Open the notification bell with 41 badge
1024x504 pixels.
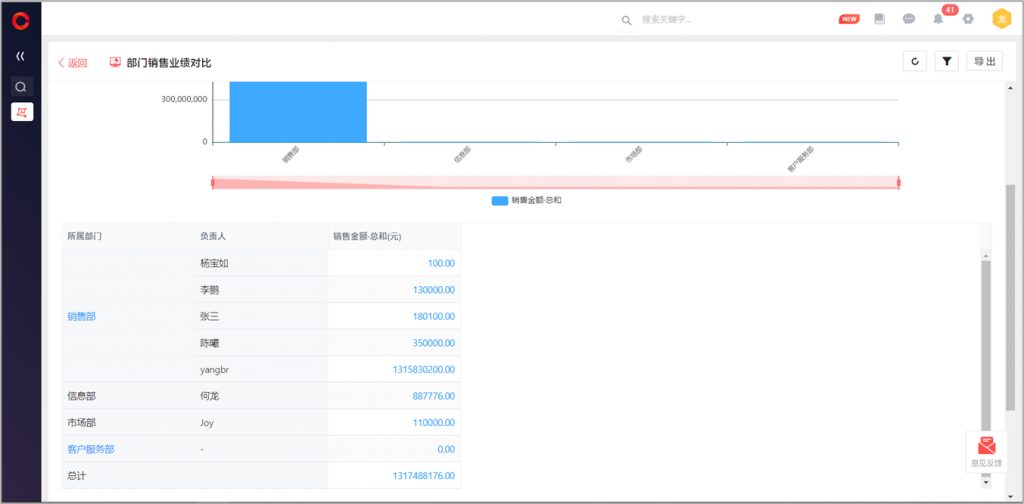(938, 19)
